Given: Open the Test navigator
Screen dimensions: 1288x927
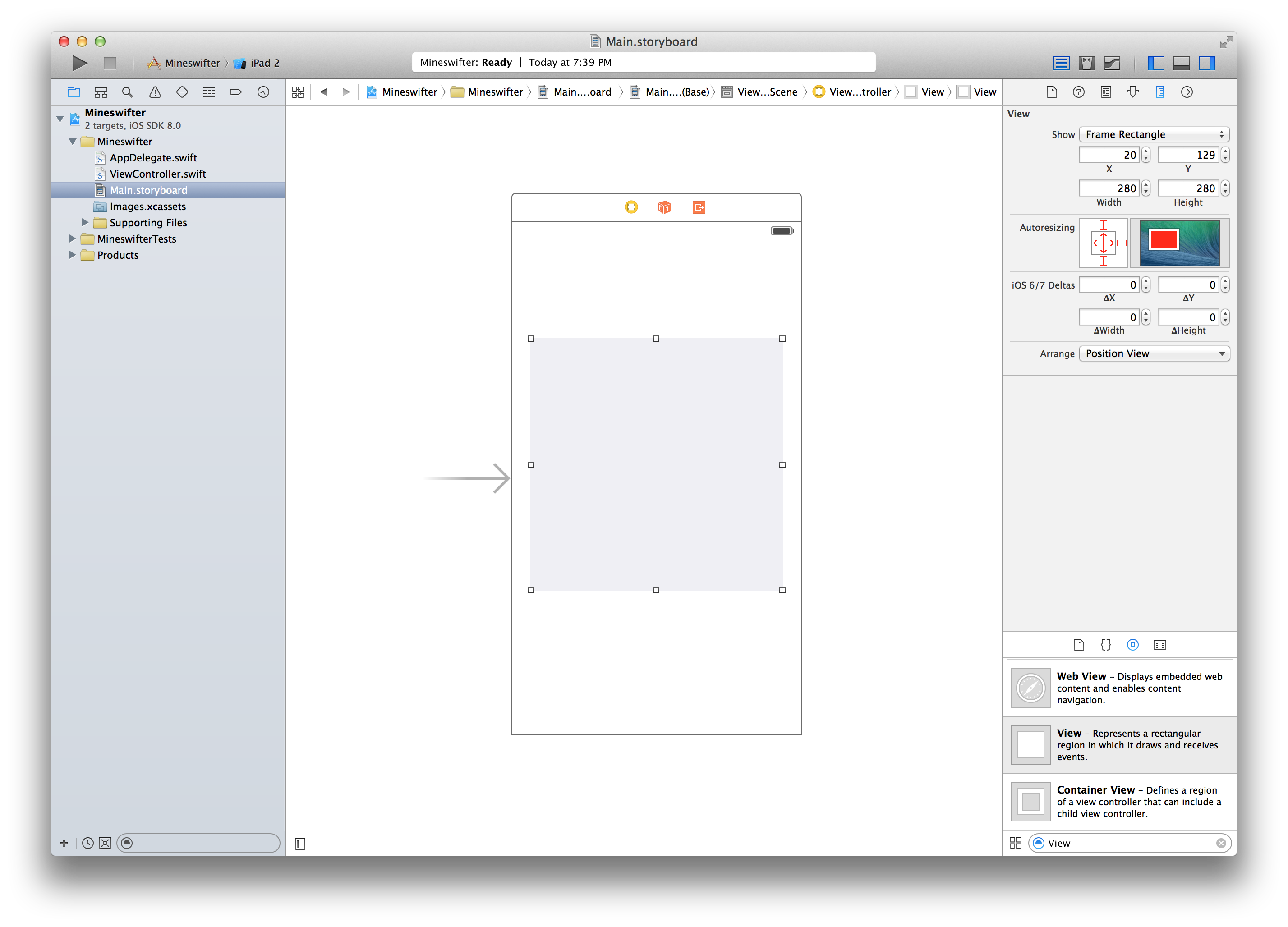Looking at the screenshot, I should point(182,92).
